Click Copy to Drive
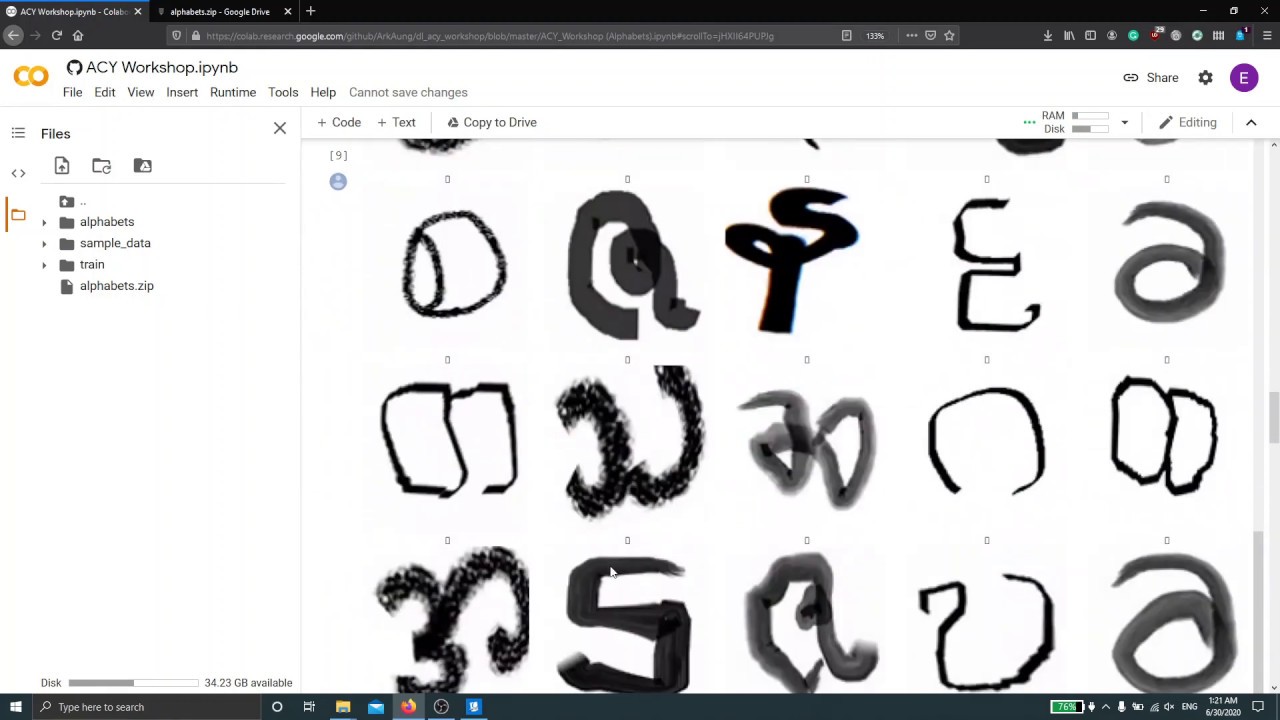The height and width of the screenshot is (720, 1280). click(492, 122)
